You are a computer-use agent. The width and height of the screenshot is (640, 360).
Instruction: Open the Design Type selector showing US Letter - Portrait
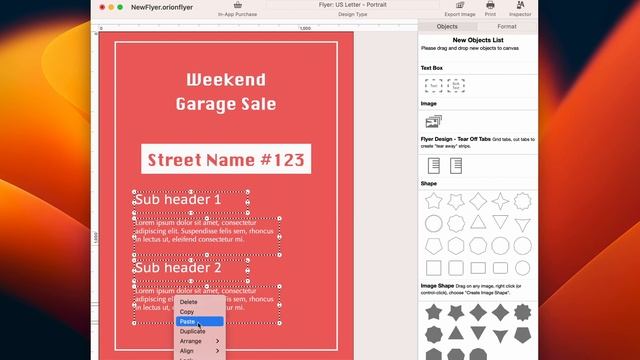coord(353,5)
